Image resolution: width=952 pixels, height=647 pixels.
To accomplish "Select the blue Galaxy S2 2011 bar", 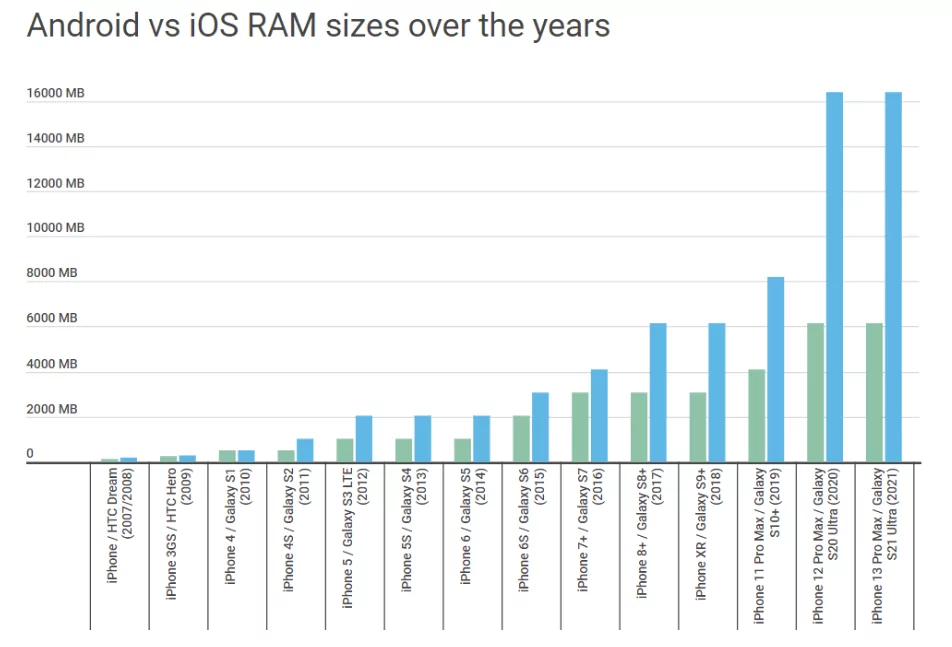I will pos(304,450).
